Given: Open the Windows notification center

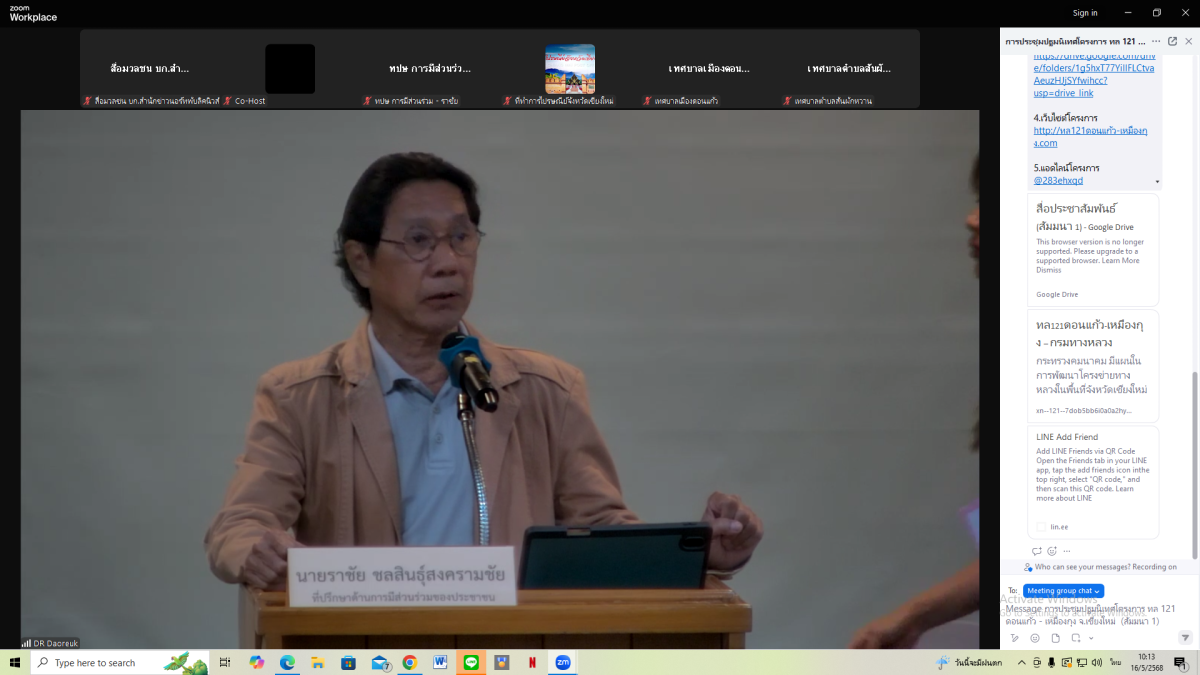Looking at the screenshot, I should coord(1182,662).
